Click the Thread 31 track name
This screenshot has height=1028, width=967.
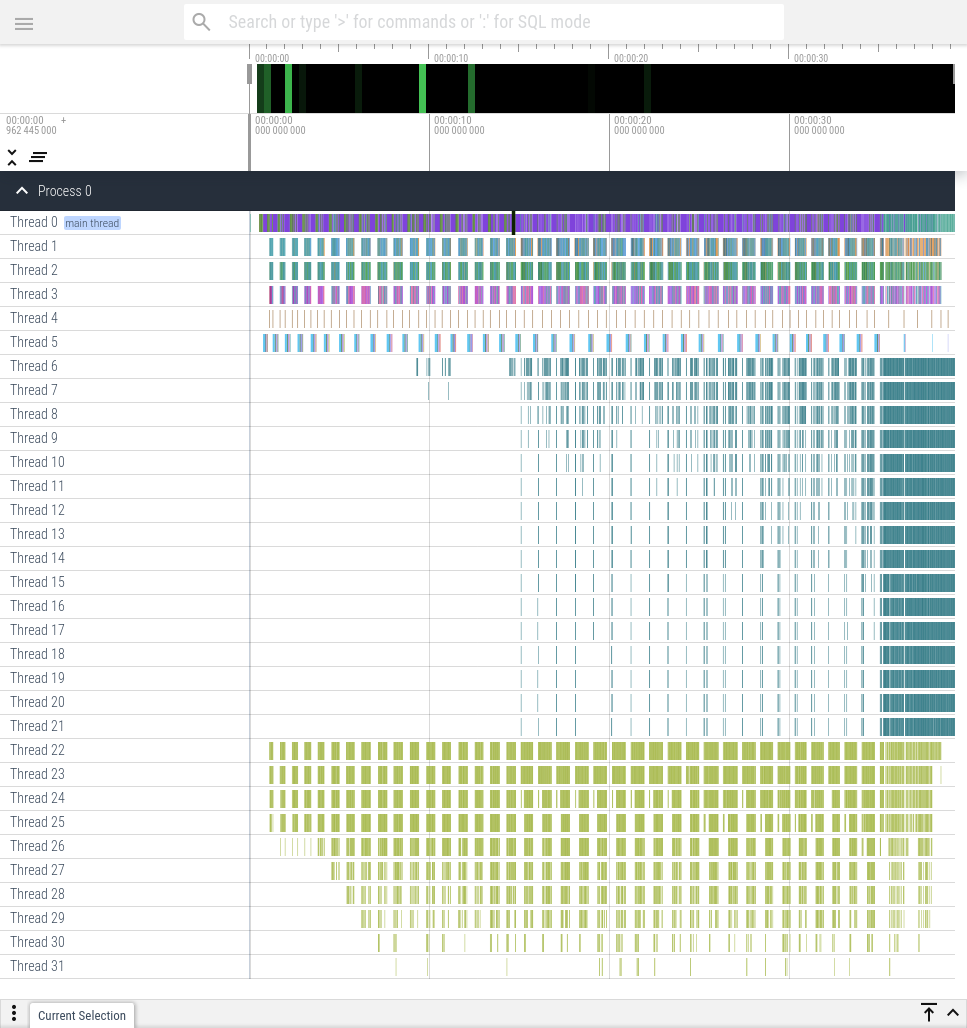click(37, 966)
